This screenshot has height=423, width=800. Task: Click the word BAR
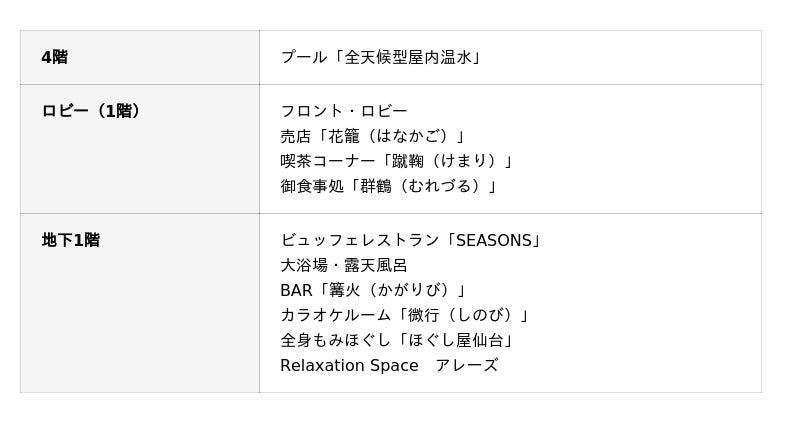(296, 290)
